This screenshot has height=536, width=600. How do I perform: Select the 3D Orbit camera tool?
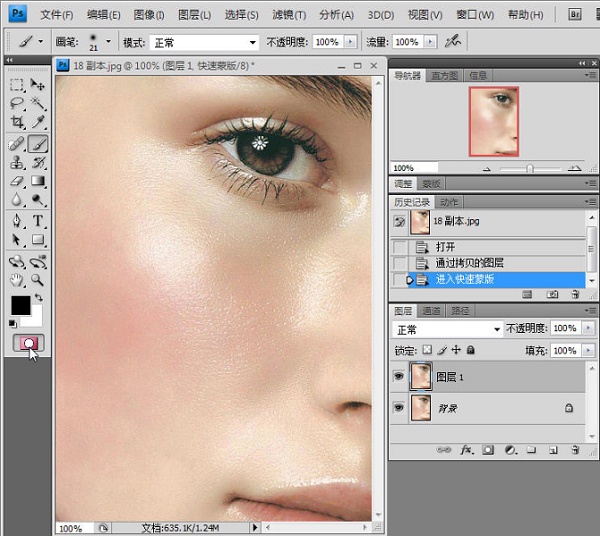coord(38,262)
